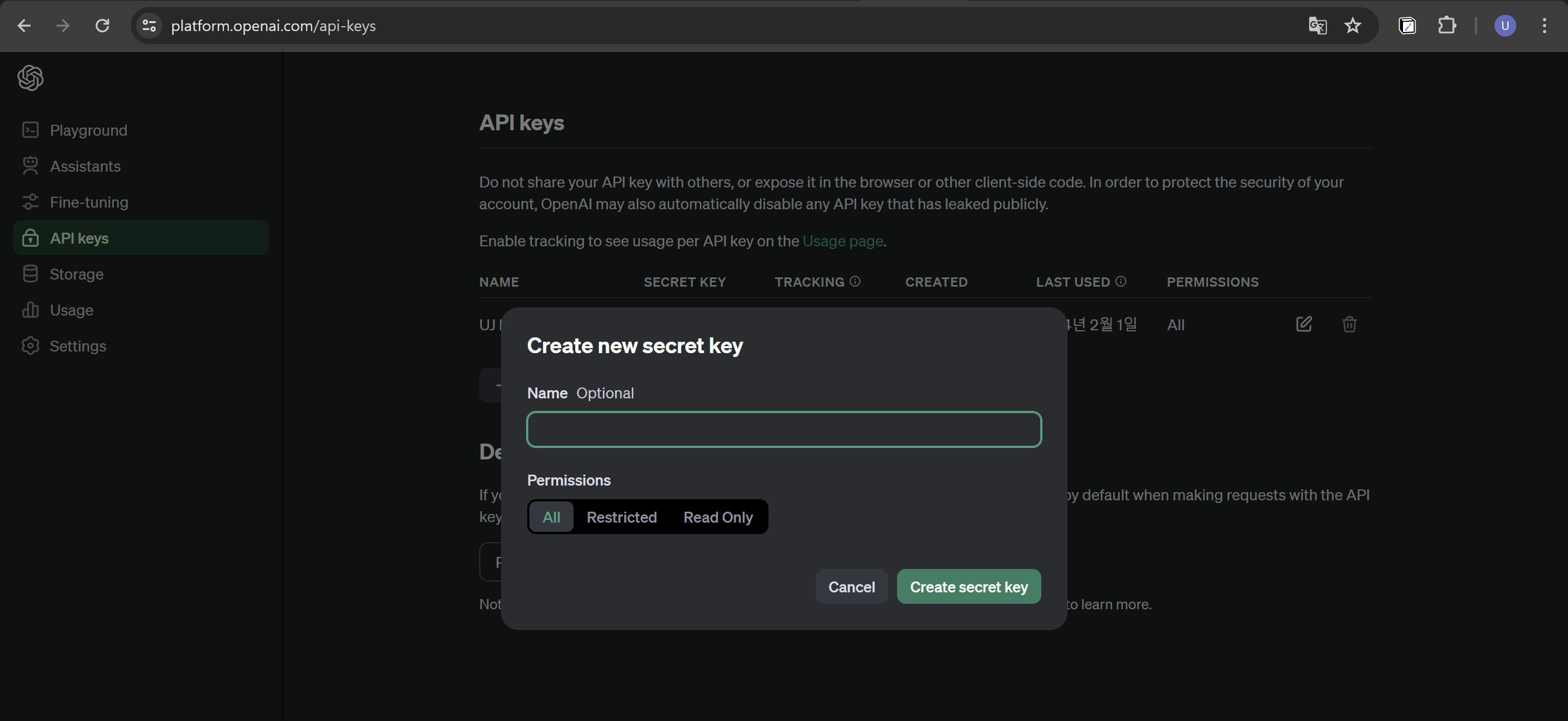View site information in address bar
Viewport: 1568px width, 721px height.
pos(149,26)
